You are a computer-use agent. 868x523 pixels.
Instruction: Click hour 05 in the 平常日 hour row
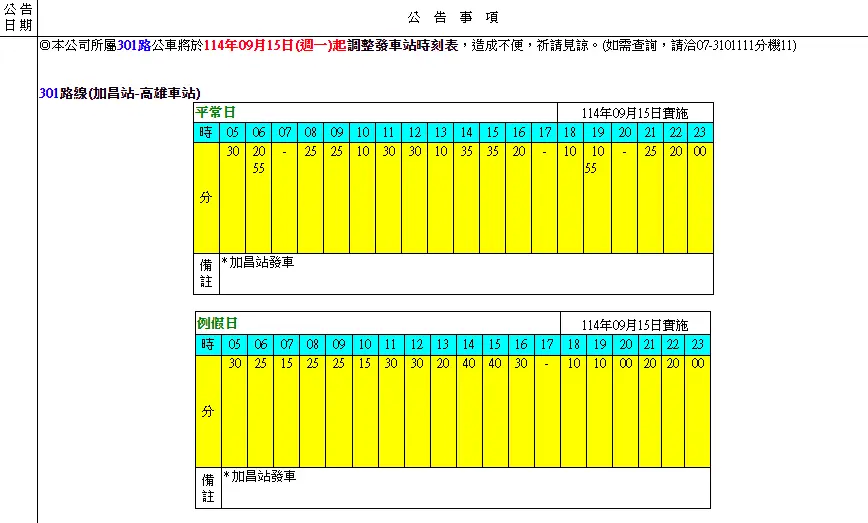point(233,133)
